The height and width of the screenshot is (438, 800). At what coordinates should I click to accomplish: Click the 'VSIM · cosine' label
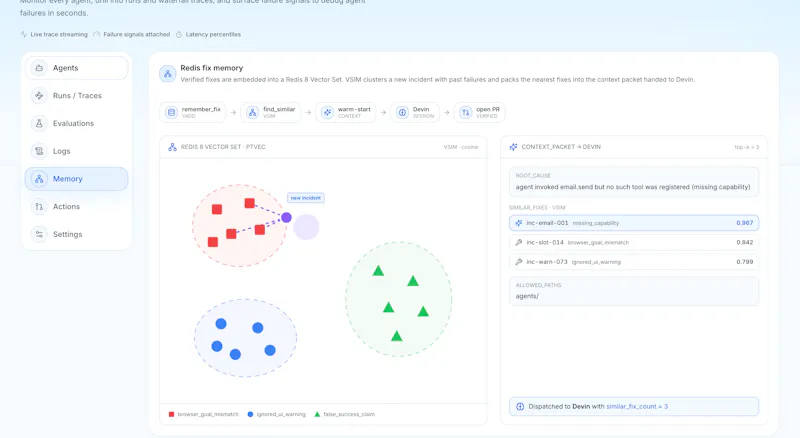(x=461, y=147)
